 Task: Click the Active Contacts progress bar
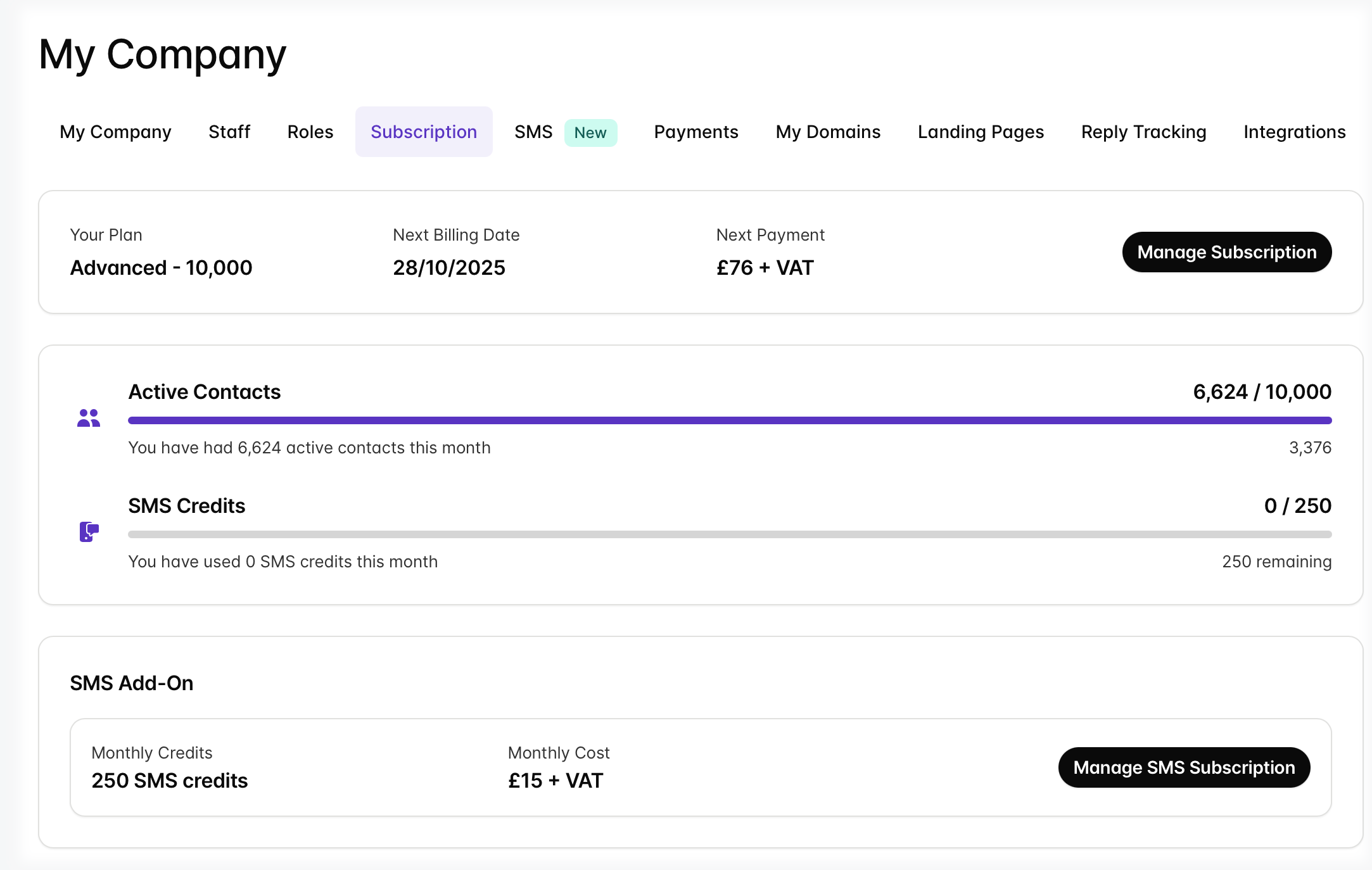click(729, 420)
